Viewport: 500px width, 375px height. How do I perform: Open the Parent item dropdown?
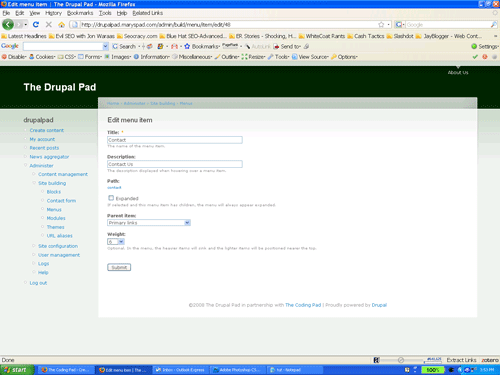(x=149, y=223)
